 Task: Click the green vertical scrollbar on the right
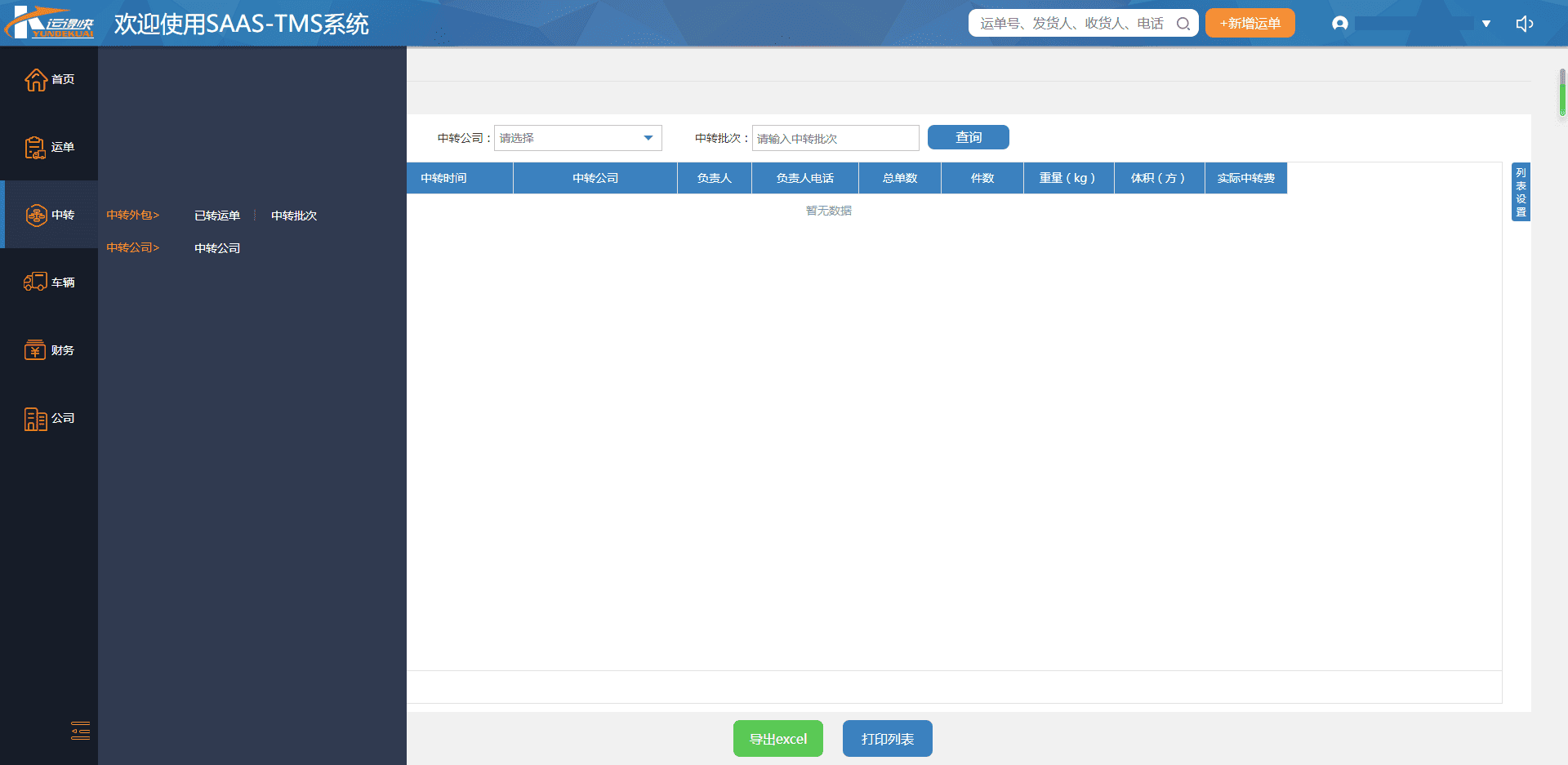[x=1561, y=94]
